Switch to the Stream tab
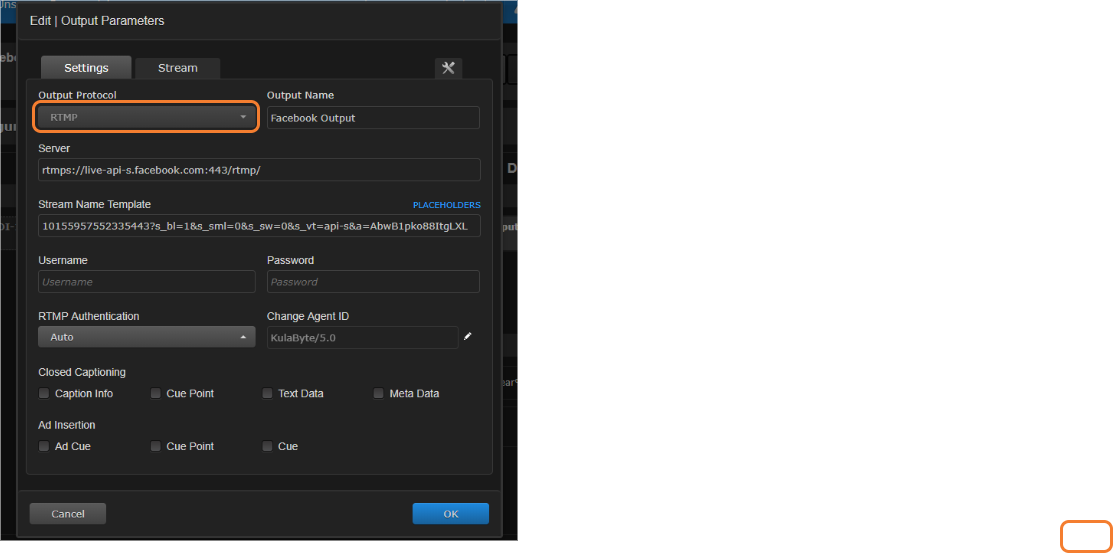Screen dimensions: 1113x553 coord(178,68)
